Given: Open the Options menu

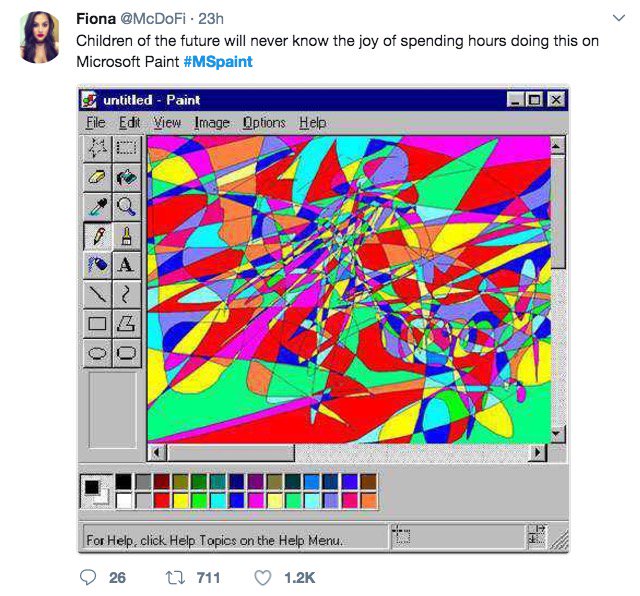Looking at the screenshot, I should (x=264, y=122).
